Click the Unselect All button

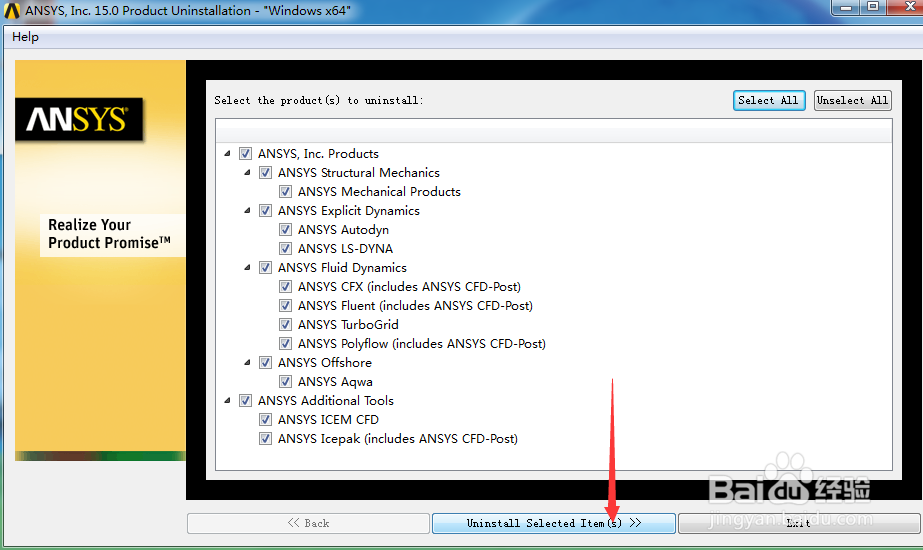852,100
